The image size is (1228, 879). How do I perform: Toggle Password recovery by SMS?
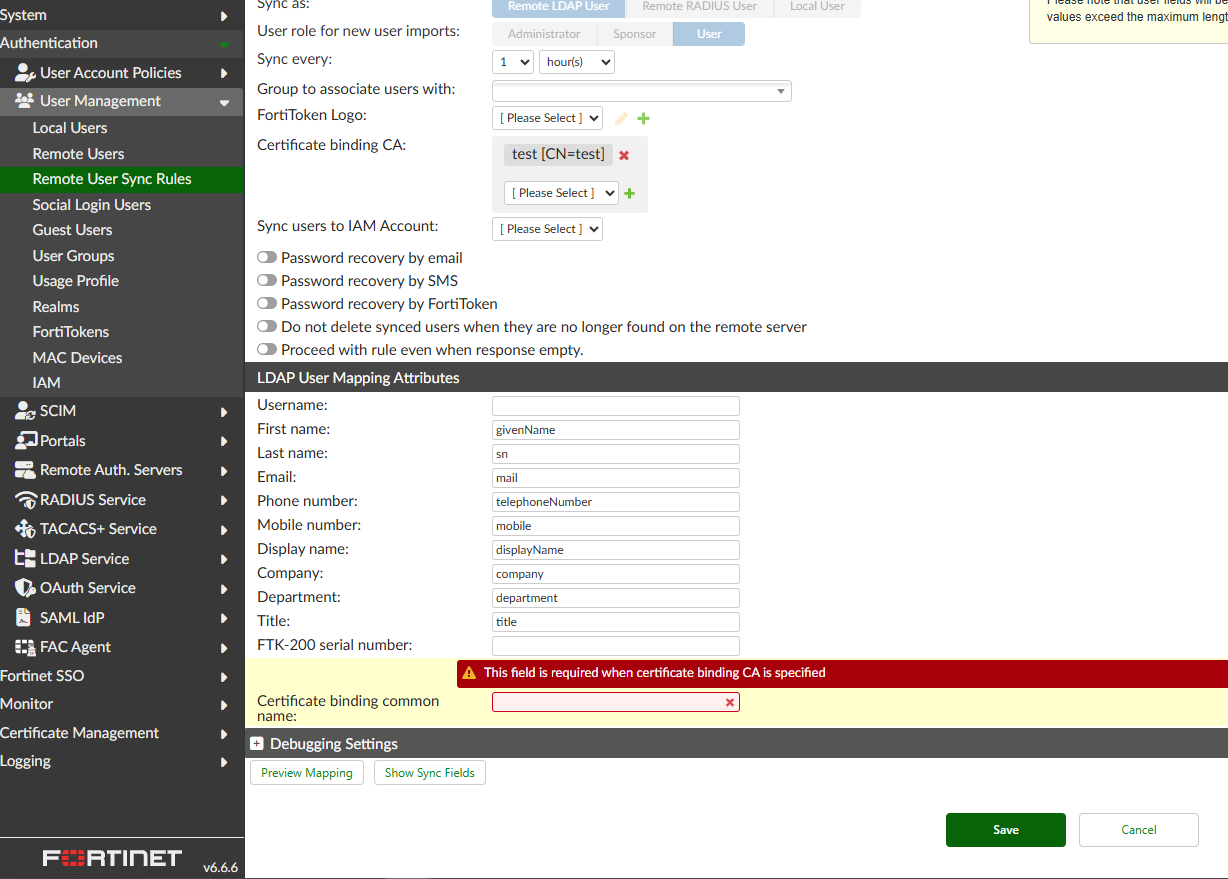click(267, 281)
